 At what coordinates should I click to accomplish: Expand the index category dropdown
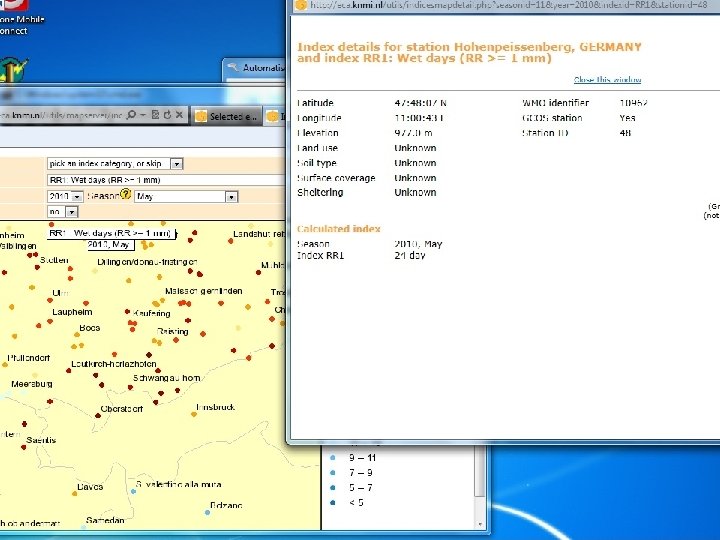(176, 163)
